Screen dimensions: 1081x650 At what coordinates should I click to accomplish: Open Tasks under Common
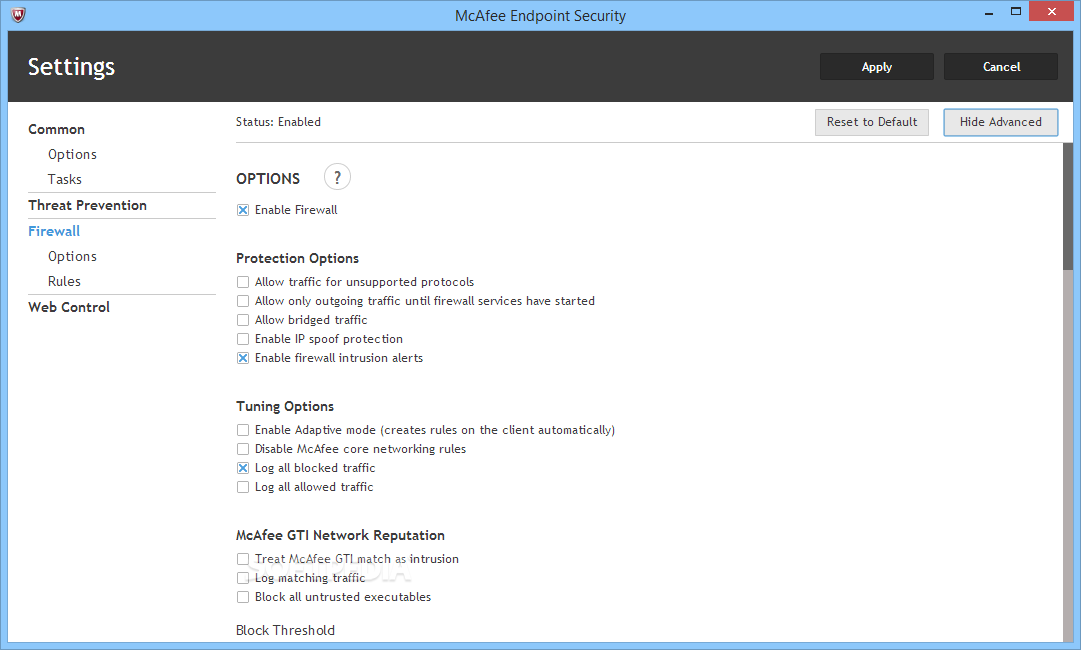[65, 179]
